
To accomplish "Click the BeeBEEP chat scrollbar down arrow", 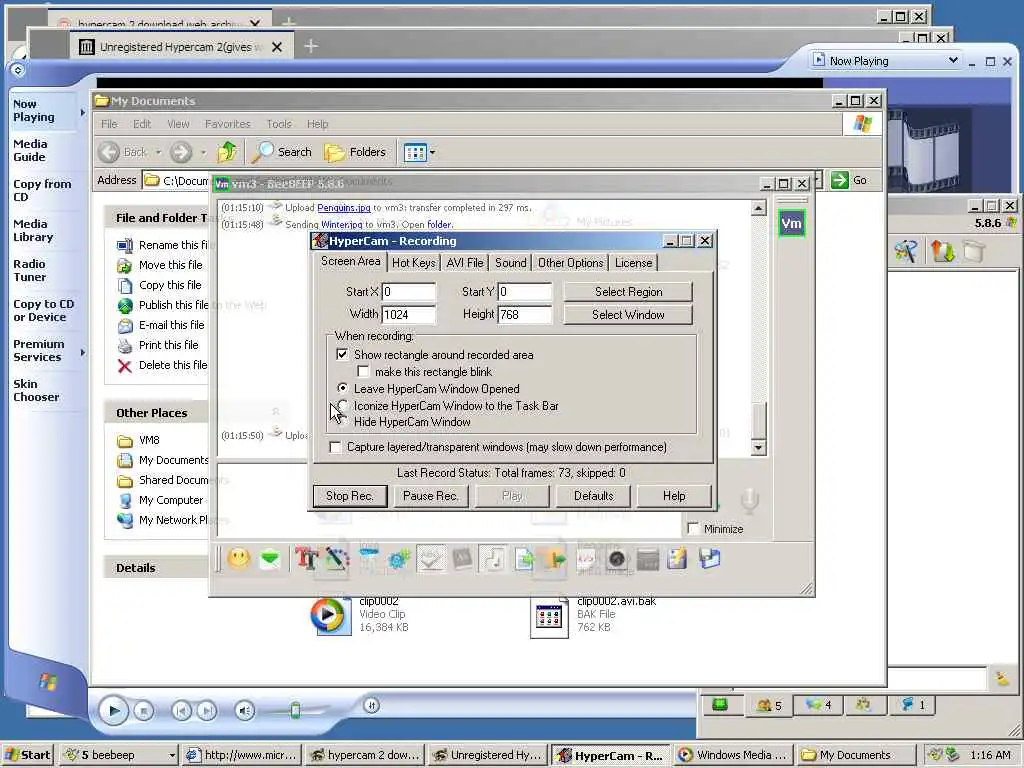I will [x=758, y=448].
